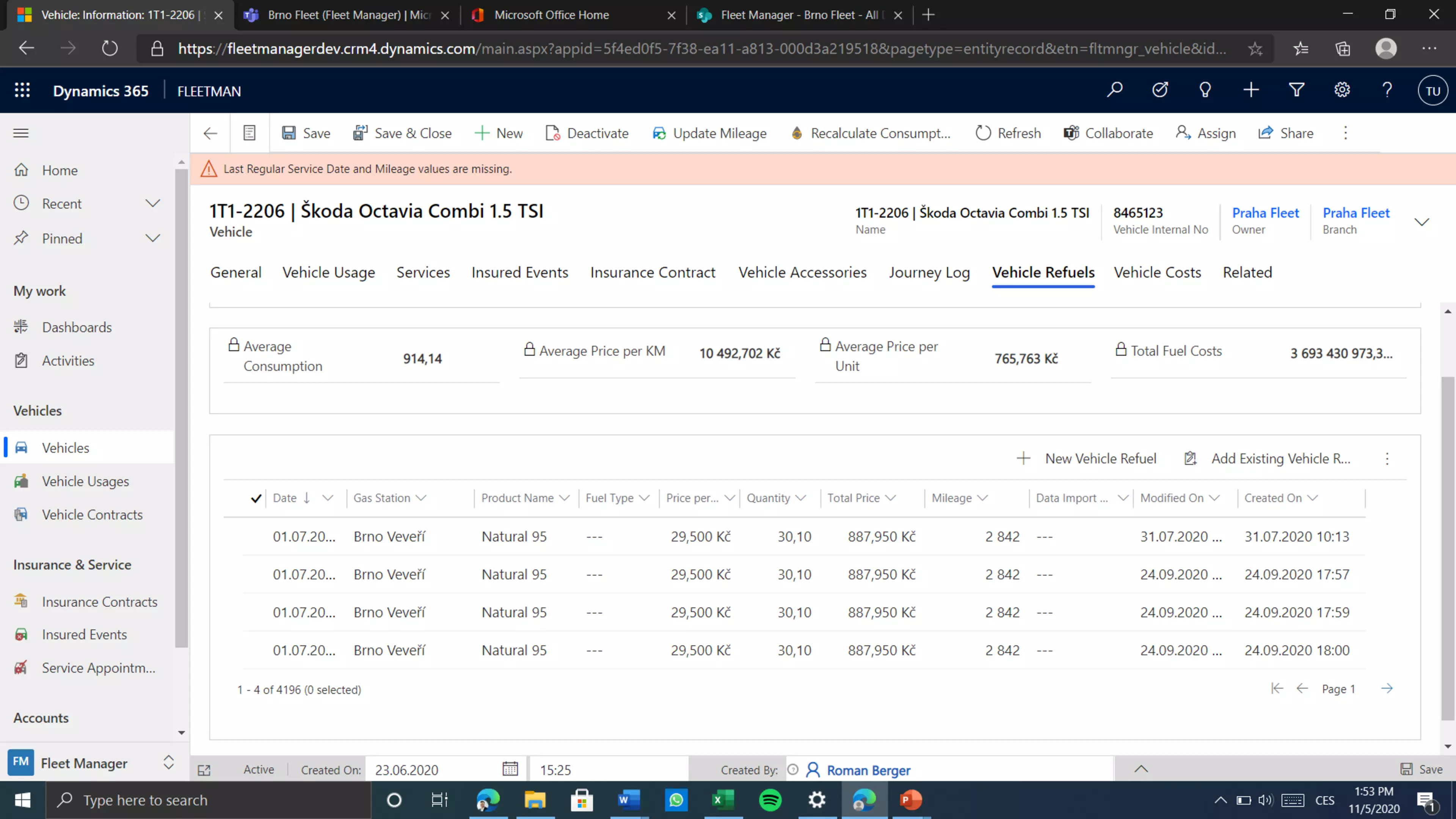1456x819 pixels.
Task: Open Spotify from the taskbar
Action: click(x=770, y=800)
